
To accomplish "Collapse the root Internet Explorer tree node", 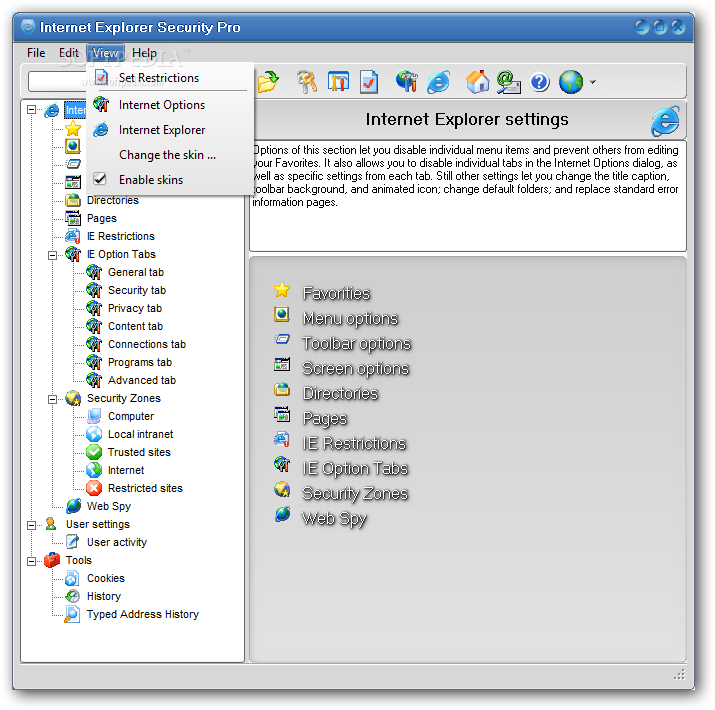I will point(31,110).
